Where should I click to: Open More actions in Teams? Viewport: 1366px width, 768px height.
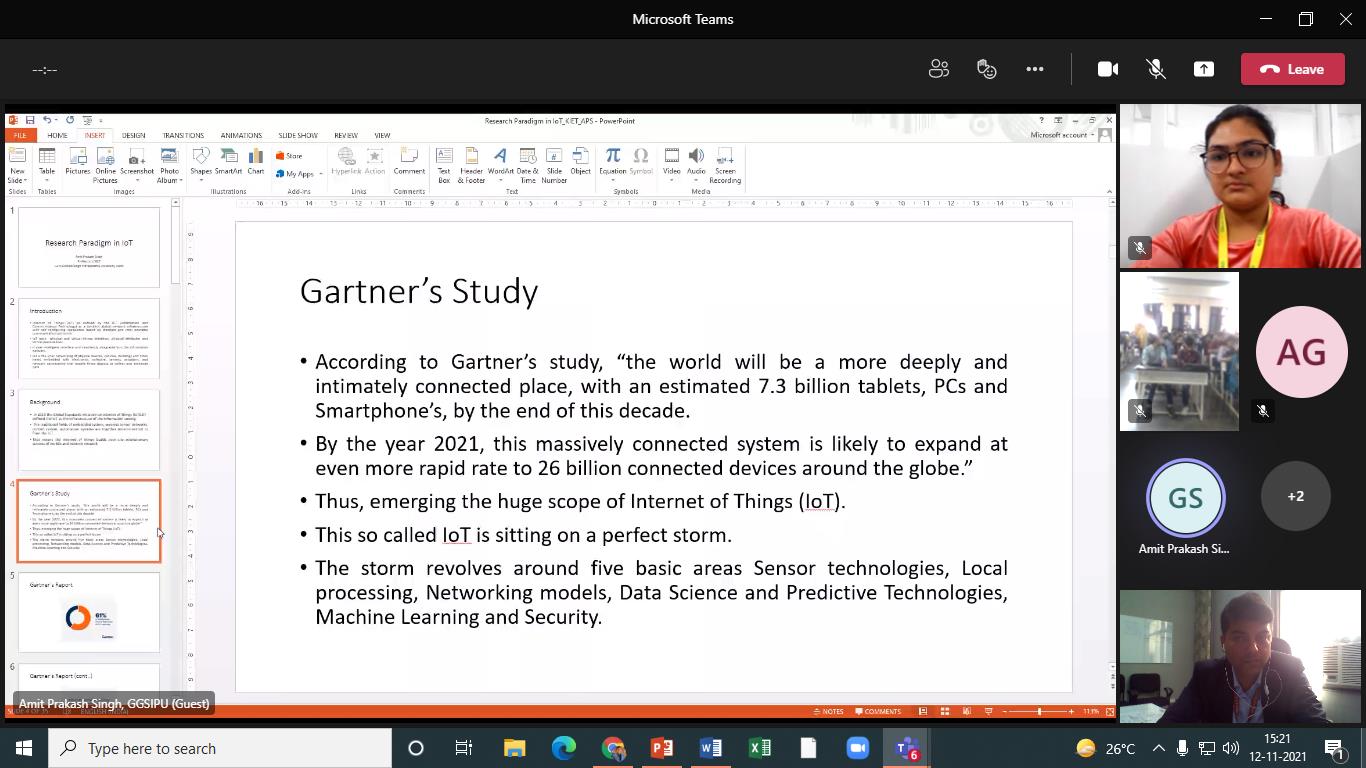[1034, 69]
